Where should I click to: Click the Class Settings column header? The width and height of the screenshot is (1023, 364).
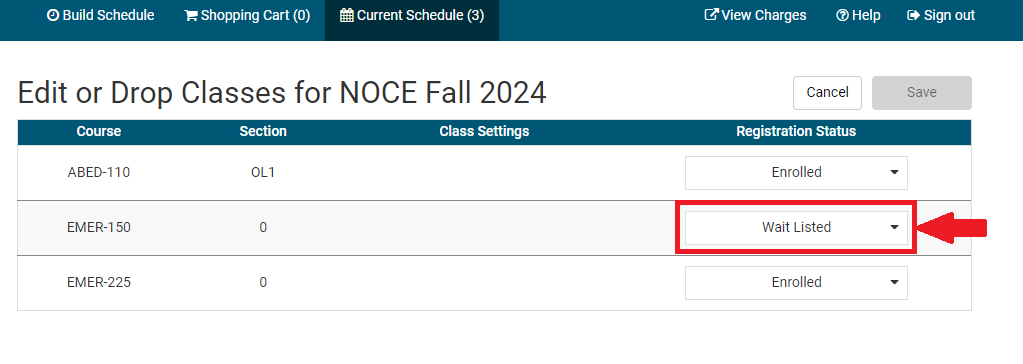(484, 131)
